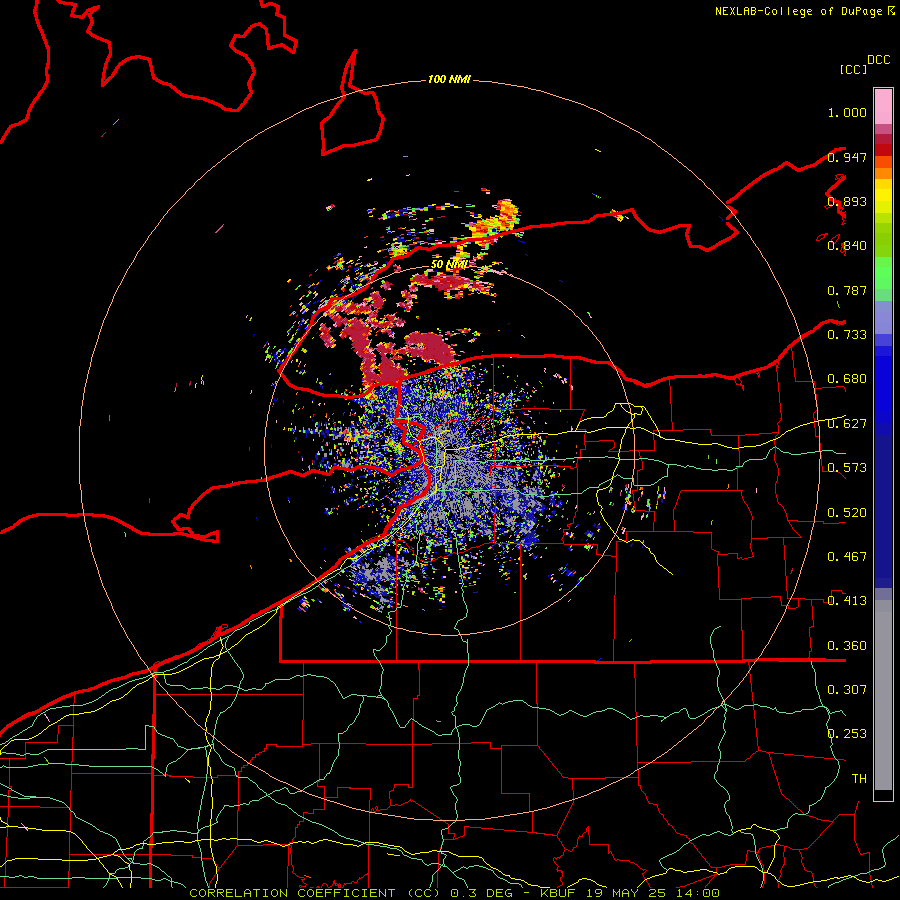Click the KBUF station identifier in caption
This screenshot has width=900, height=900.
tap(560, 893)
